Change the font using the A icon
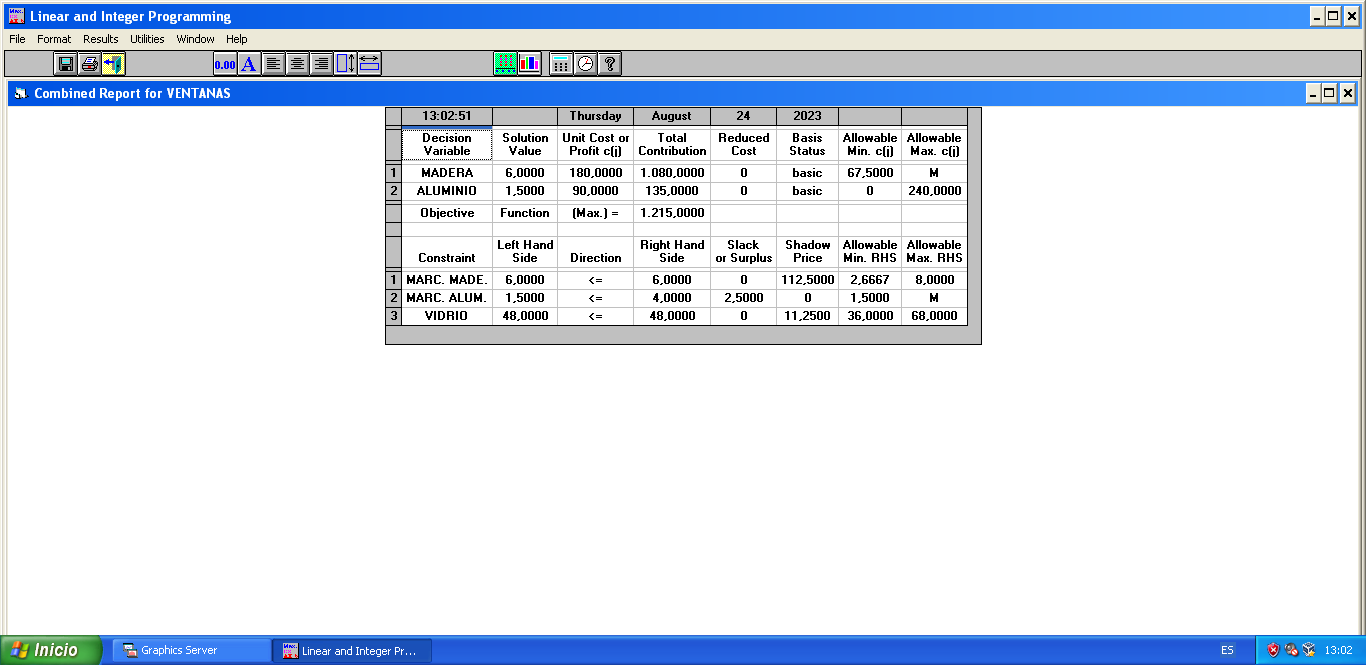The image size is (1366, 665). 247,62
